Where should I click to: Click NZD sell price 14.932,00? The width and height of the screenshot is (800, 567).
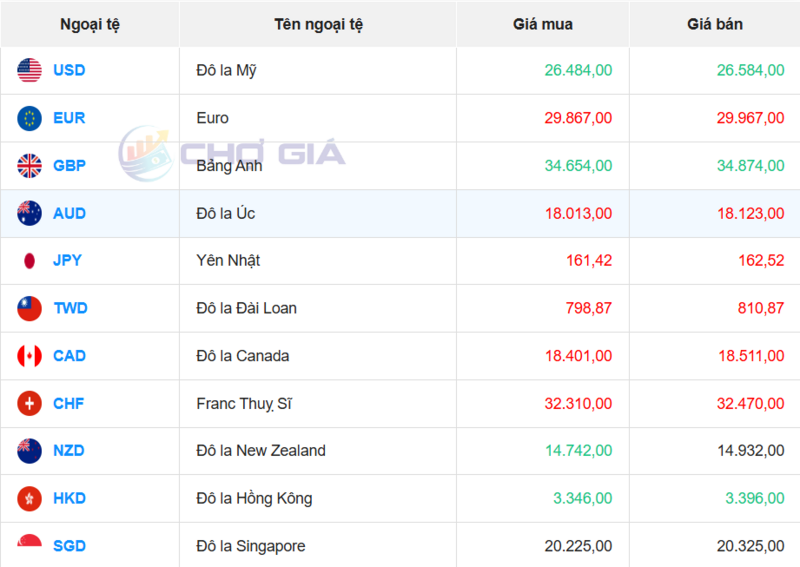(751, 451)
